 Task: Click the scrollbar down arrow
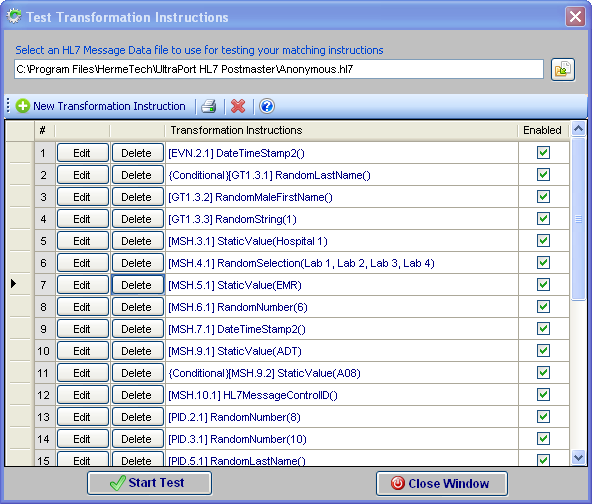tap(578, 458)
